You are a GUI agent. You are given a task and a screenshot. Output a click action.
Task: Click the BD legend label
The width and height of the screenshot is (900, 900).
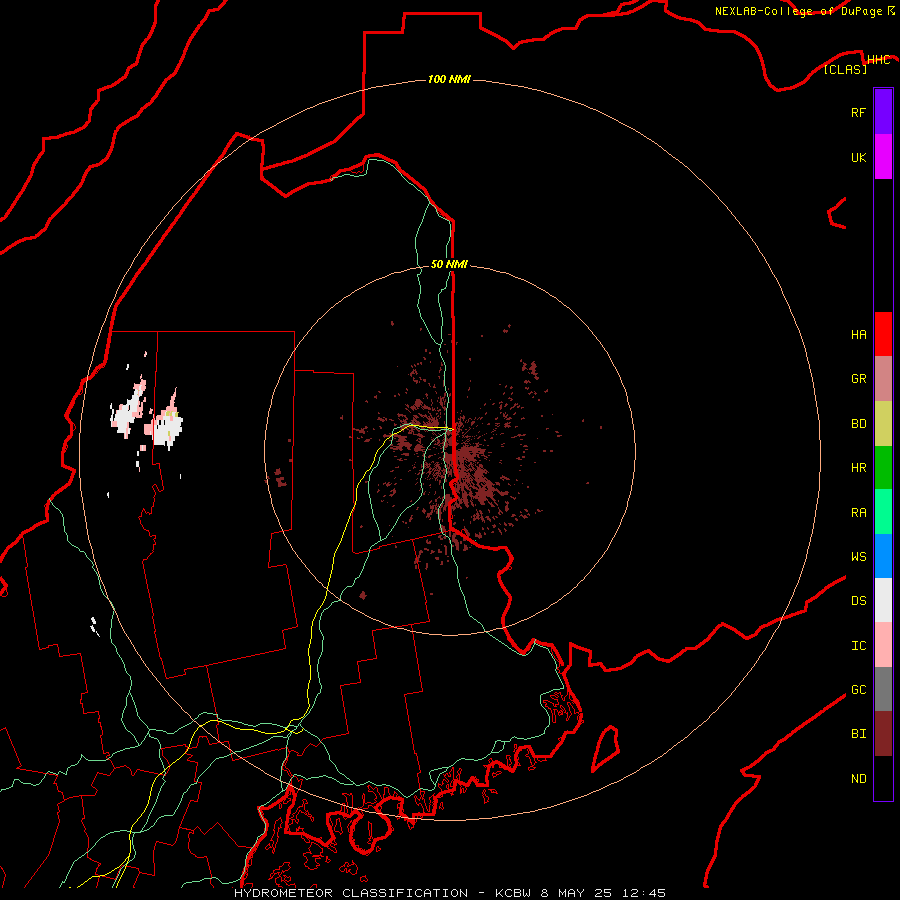(x=858, y=424)
